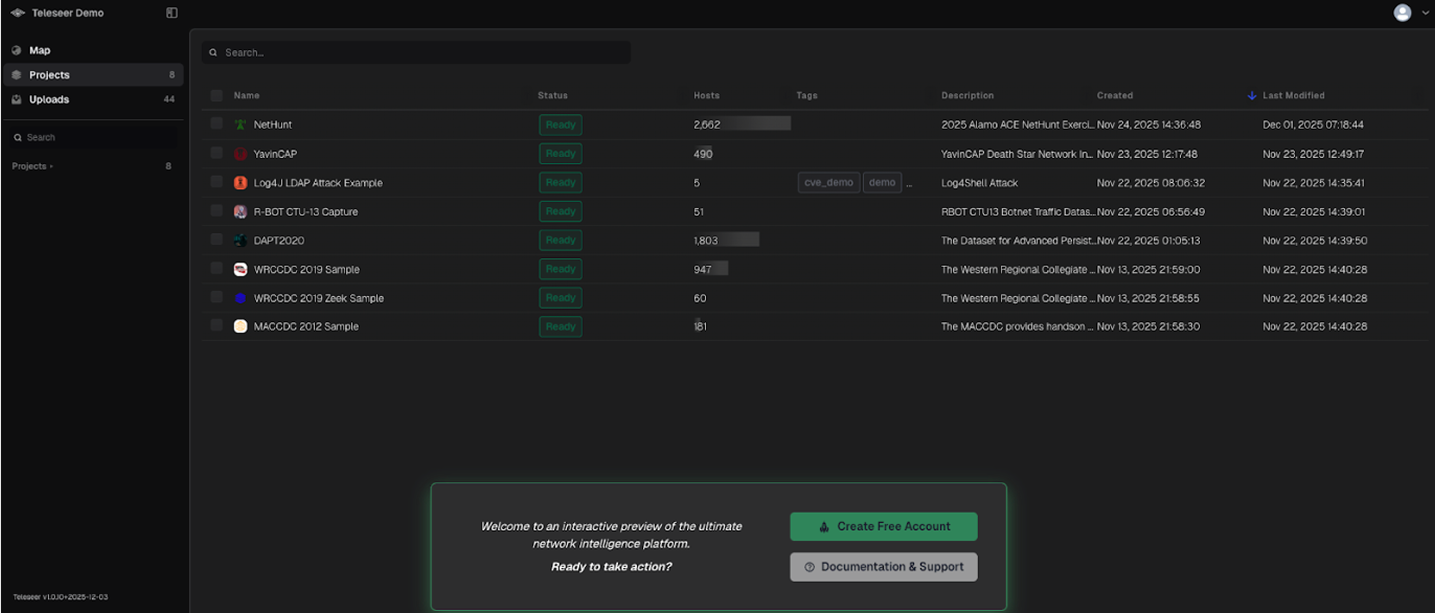Expand more tags ellipsis on Log4J row
This screenshot has height=613, width=1435.
[x=909, y=184]
